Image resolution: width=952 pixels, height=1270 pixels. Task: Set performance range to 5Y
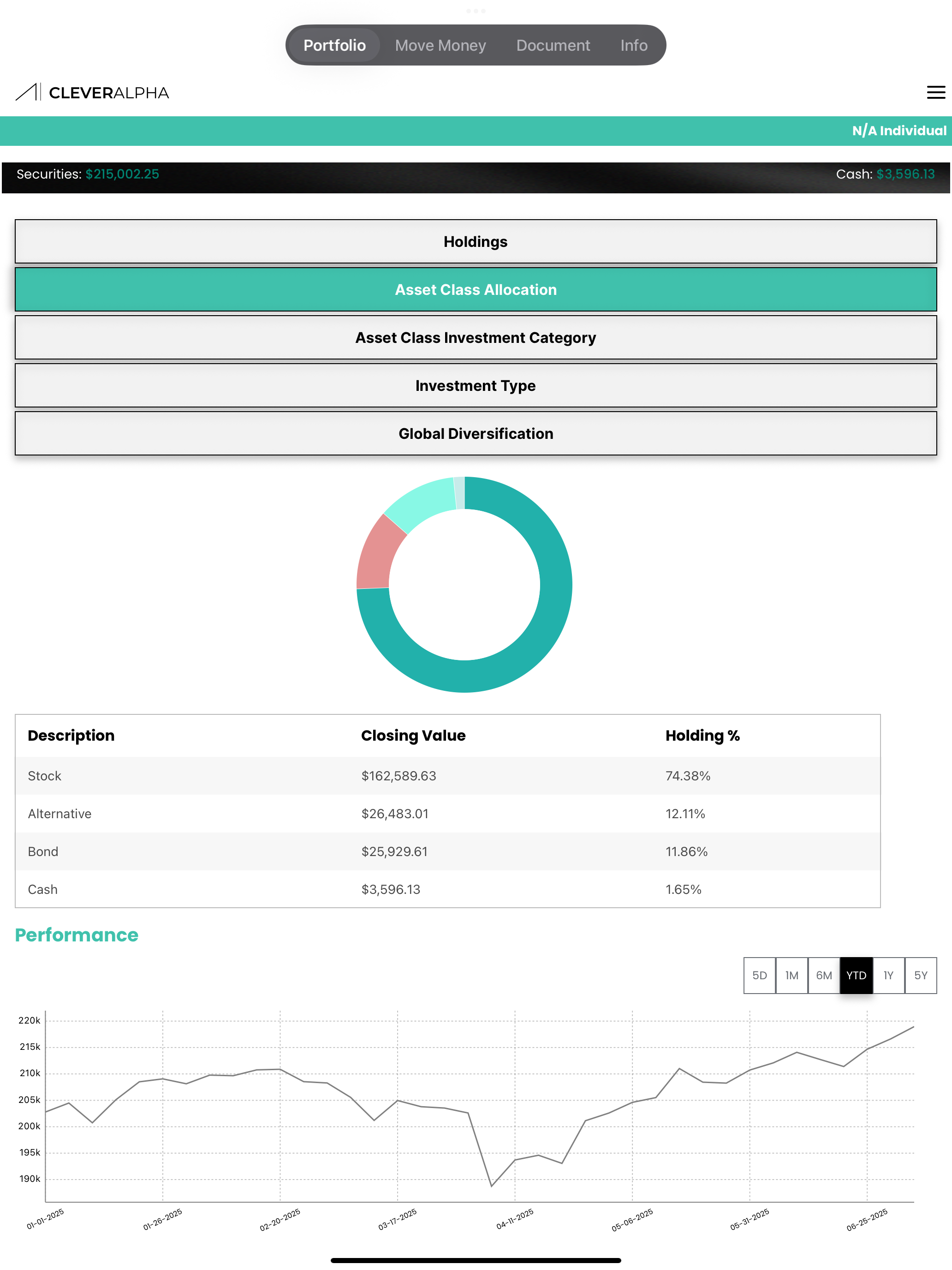tap(921, 976)
